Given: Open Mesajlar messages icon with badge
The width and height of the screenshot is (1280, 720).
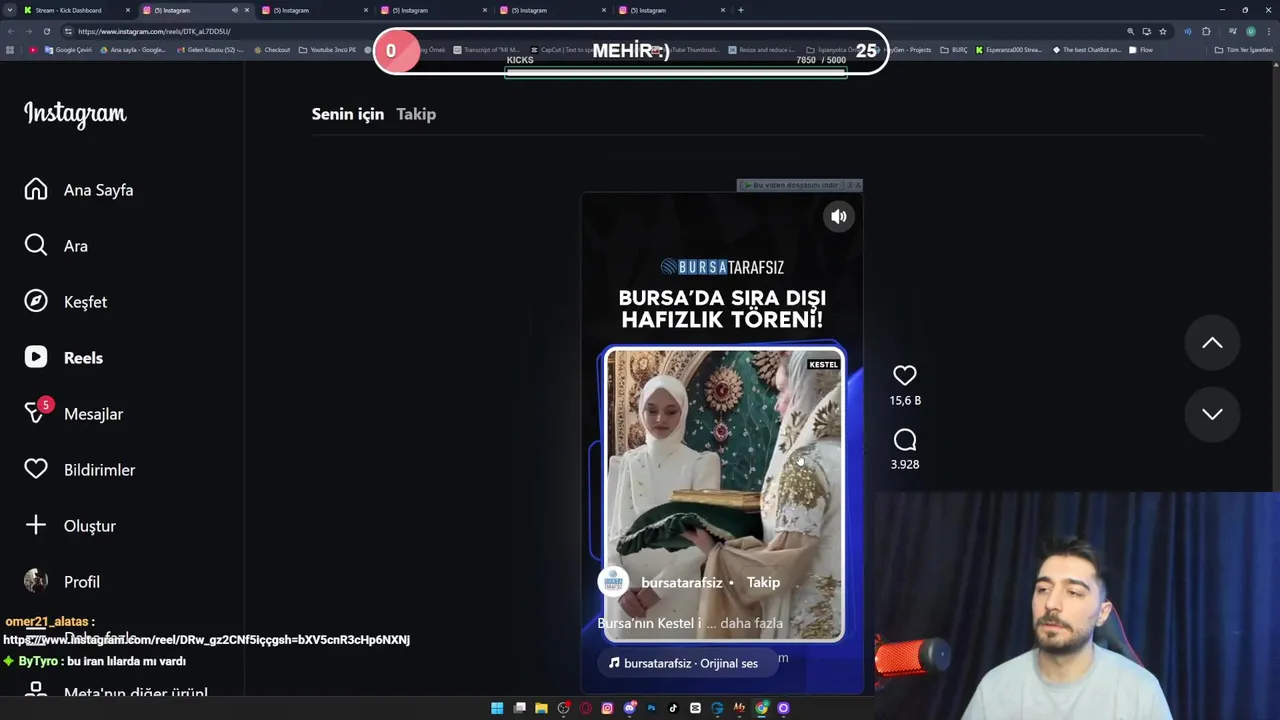Looking at the screenshot, I should click(x=37, y=412).
